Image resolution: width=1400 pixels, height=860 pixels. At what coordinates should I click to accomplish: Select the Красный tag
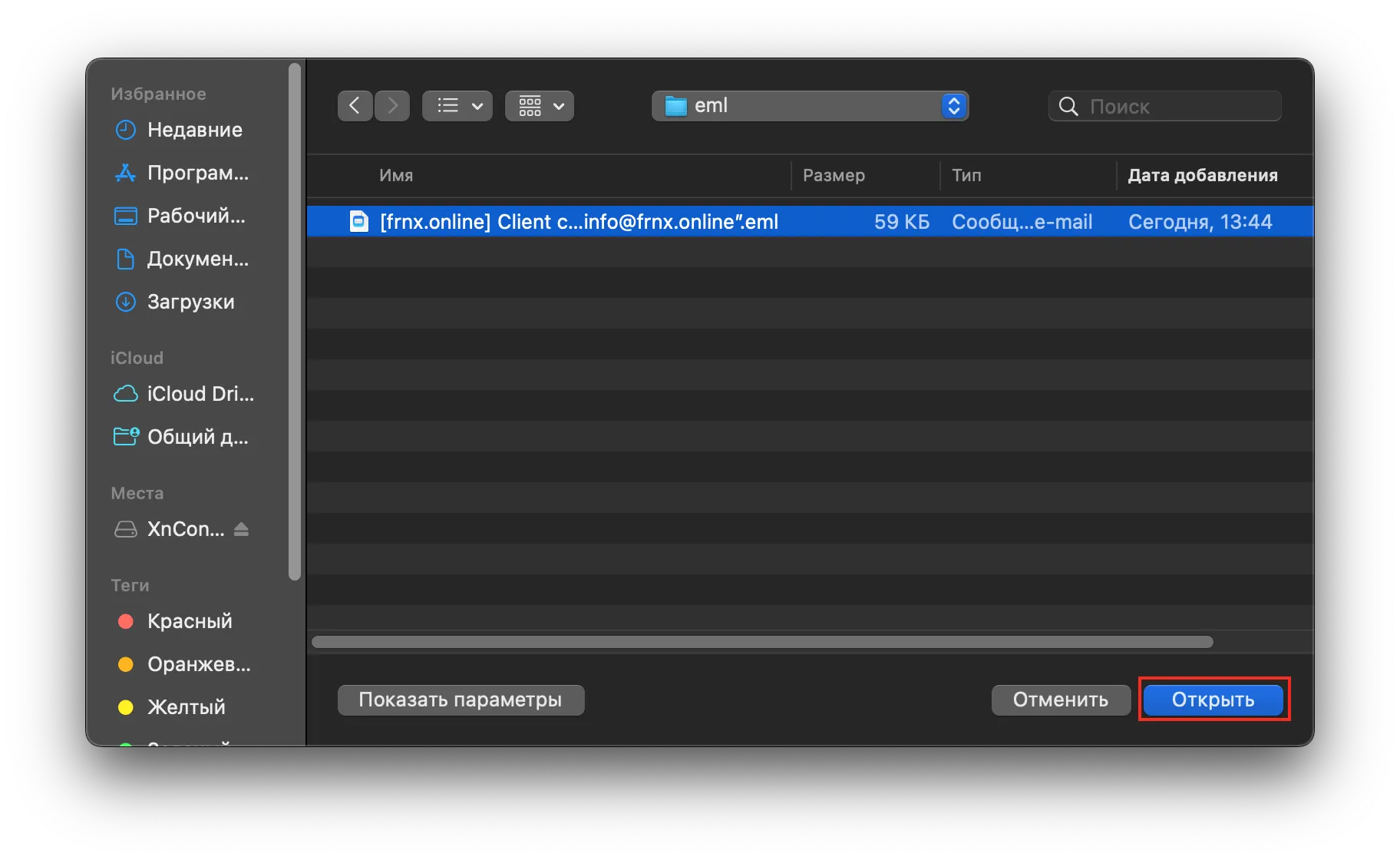point(189,621)
